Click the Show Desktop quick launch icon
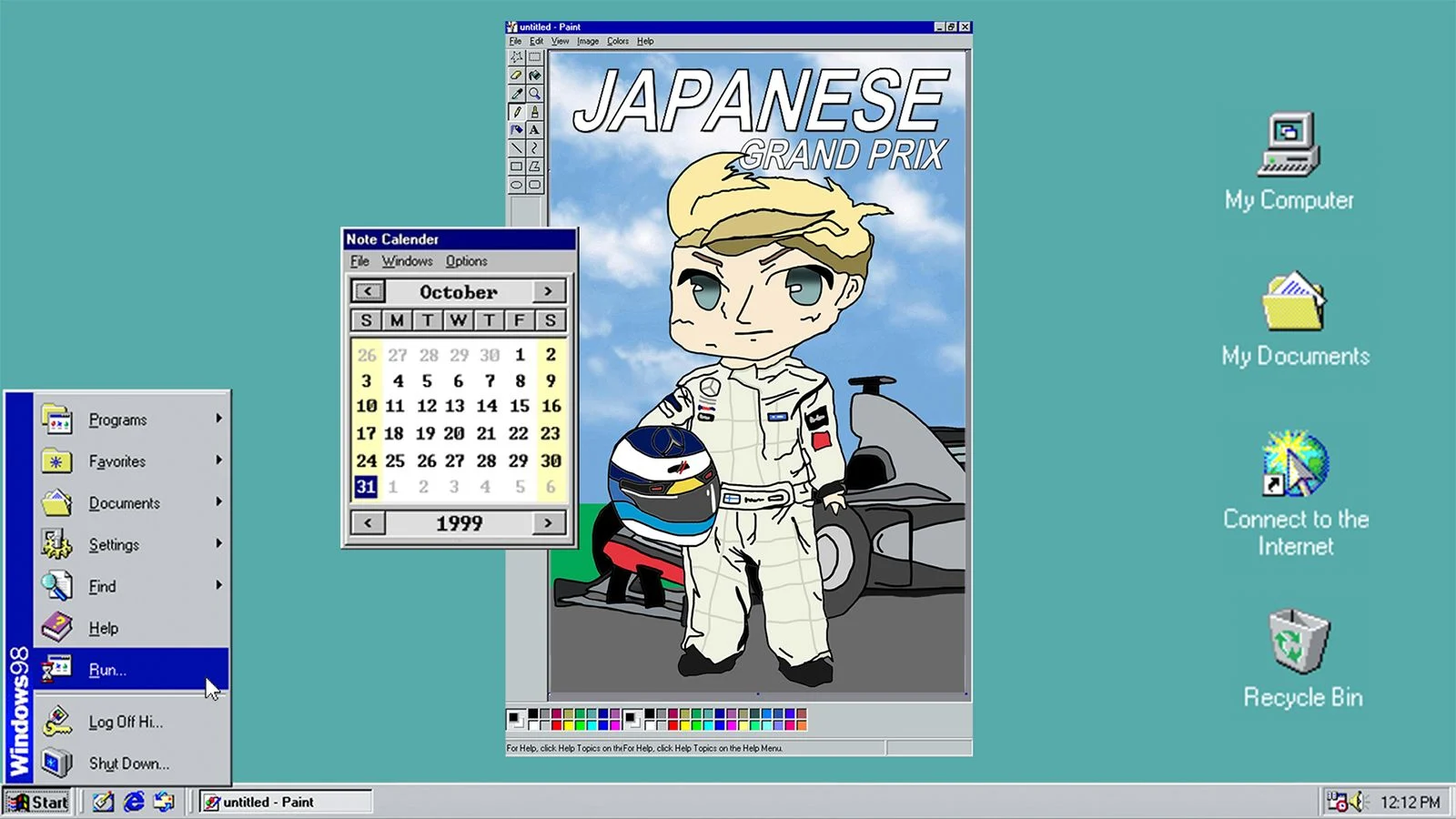Viewport: 1456px width, 819px height. pyautogui.click(x=103, y=802)
